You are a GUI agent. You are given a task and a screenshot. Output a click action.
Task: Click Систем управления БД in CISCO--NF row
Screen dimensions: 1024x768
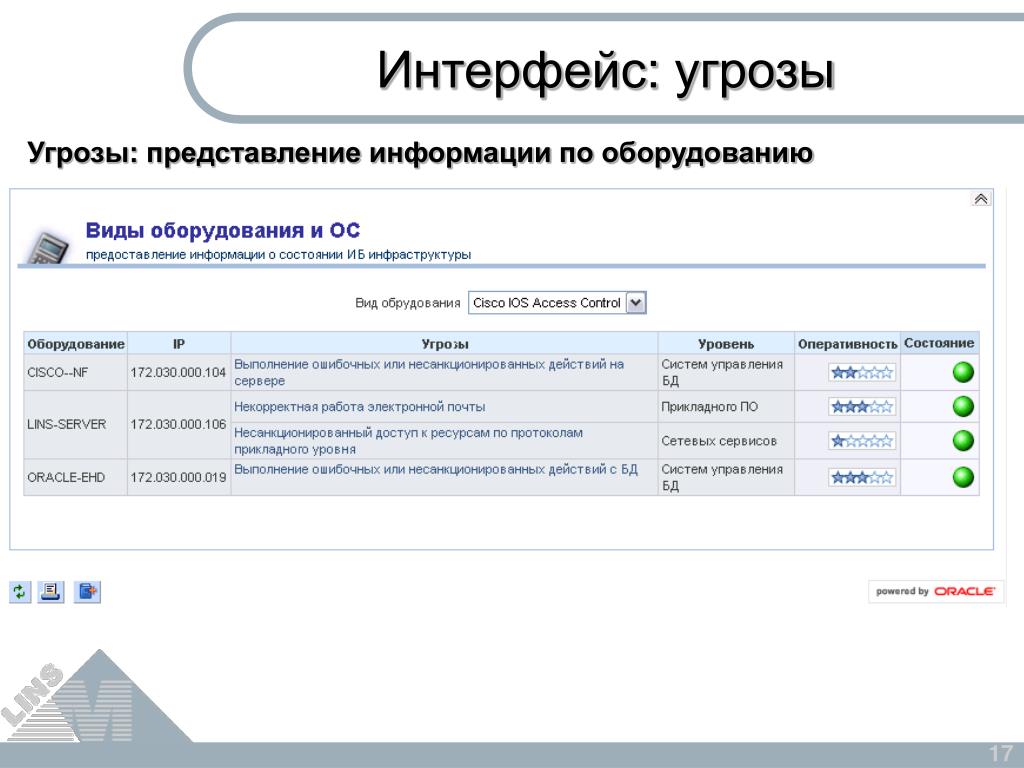click(x=726, y=372)
